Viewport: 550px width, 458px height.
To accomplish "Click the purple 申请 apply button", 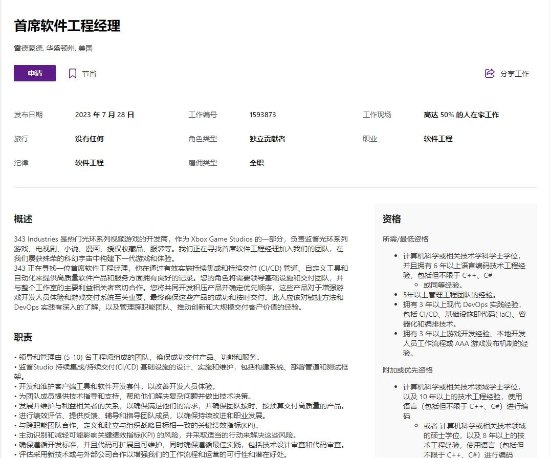I will coord(35,73).
